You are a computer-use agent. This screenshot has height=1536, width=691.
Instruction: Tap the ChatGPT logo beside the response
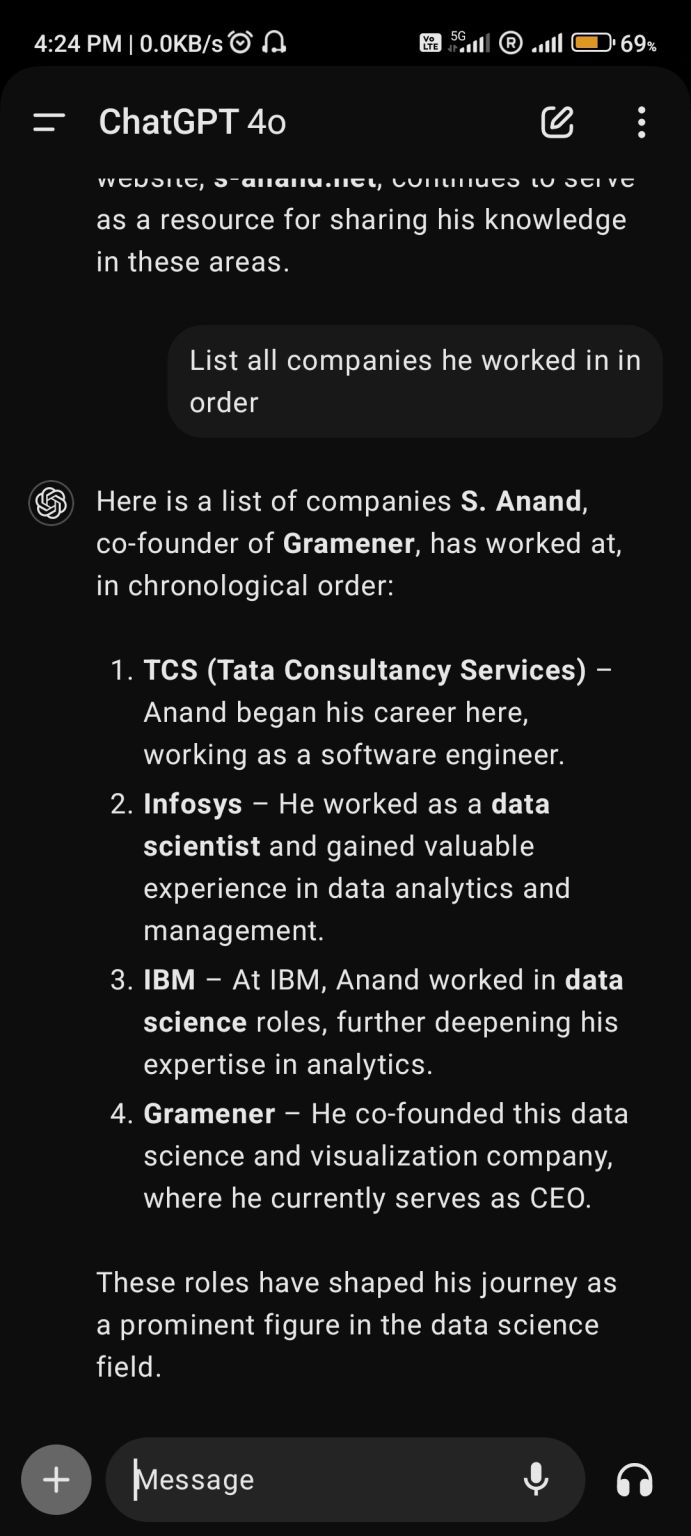(x=51, y=502)
